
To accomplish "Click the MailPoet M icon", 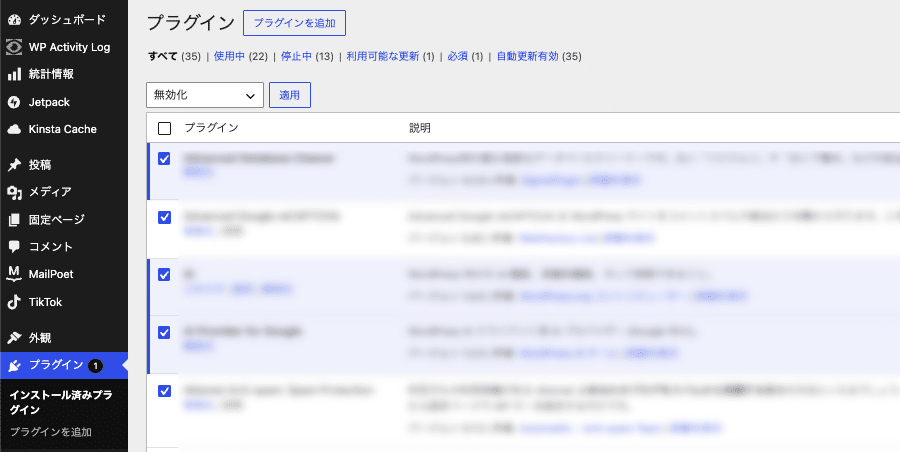I will [x=14, y=274].
